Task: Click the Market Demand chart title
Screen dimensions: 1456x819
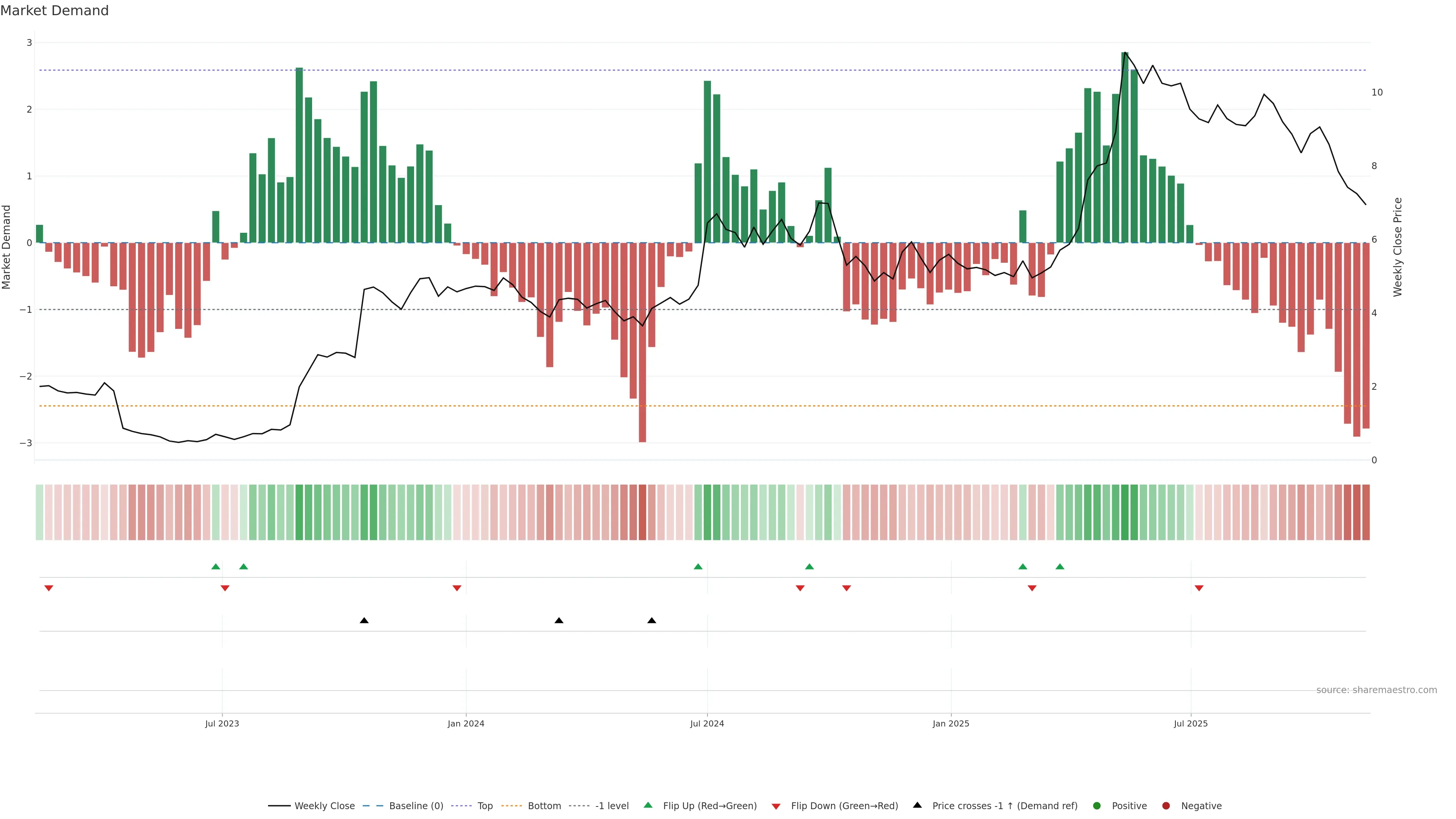Action: [x=54, y=11]
